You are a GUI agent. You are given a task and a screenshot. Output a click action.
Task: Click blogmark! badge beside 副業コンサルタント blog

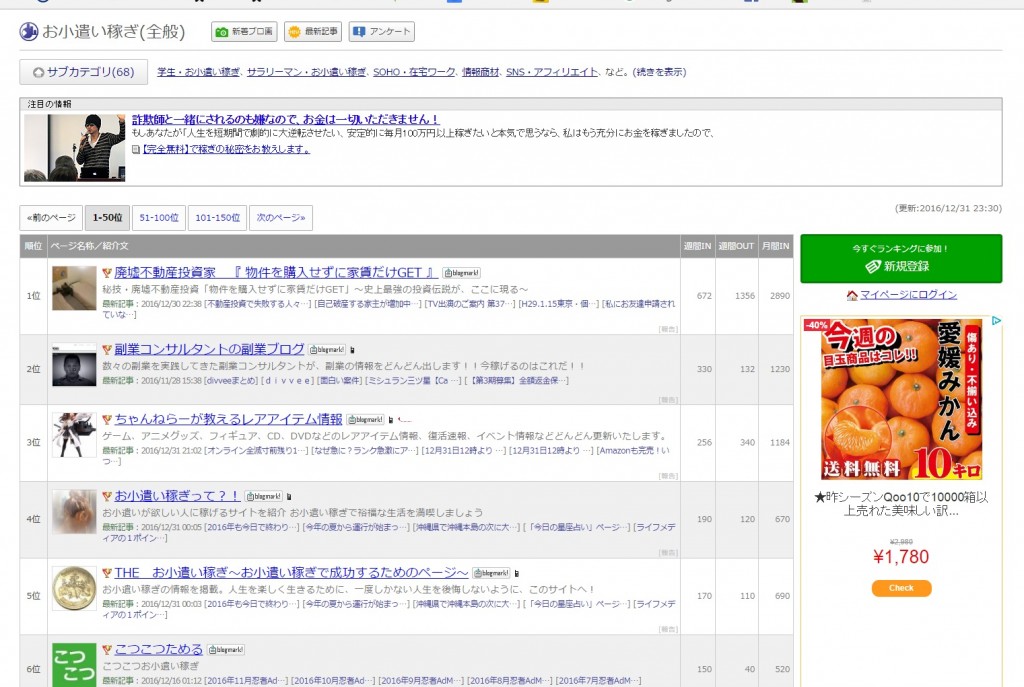326,350
